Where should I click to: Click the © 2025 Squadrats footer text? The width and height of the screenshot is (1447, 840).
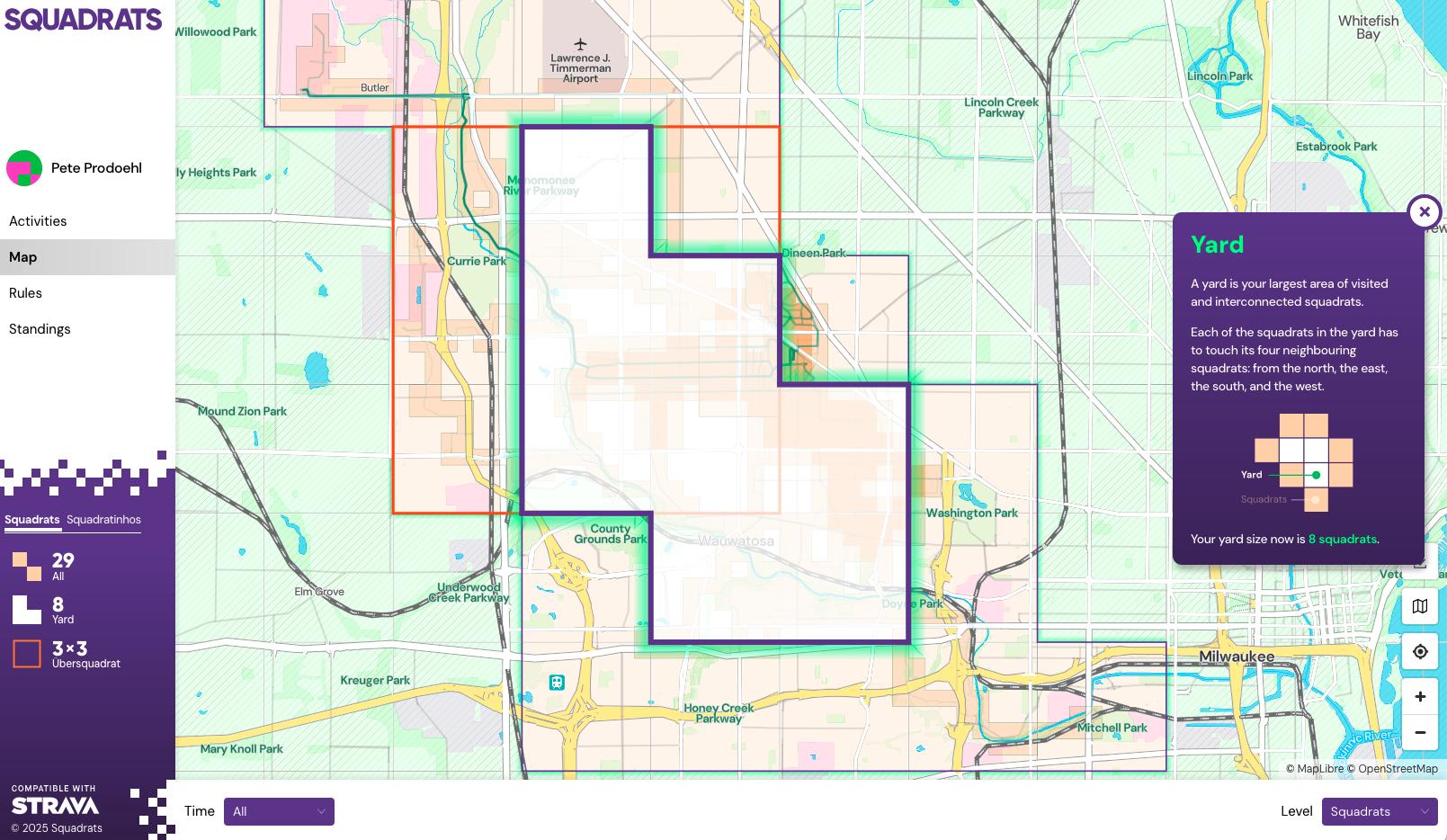[57, 828]
